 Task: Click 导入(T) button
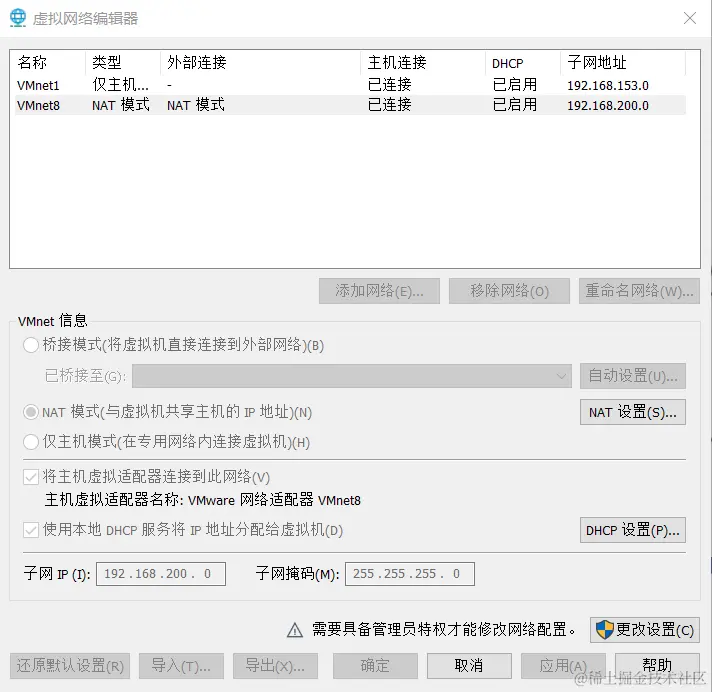[x=181, y=666]
